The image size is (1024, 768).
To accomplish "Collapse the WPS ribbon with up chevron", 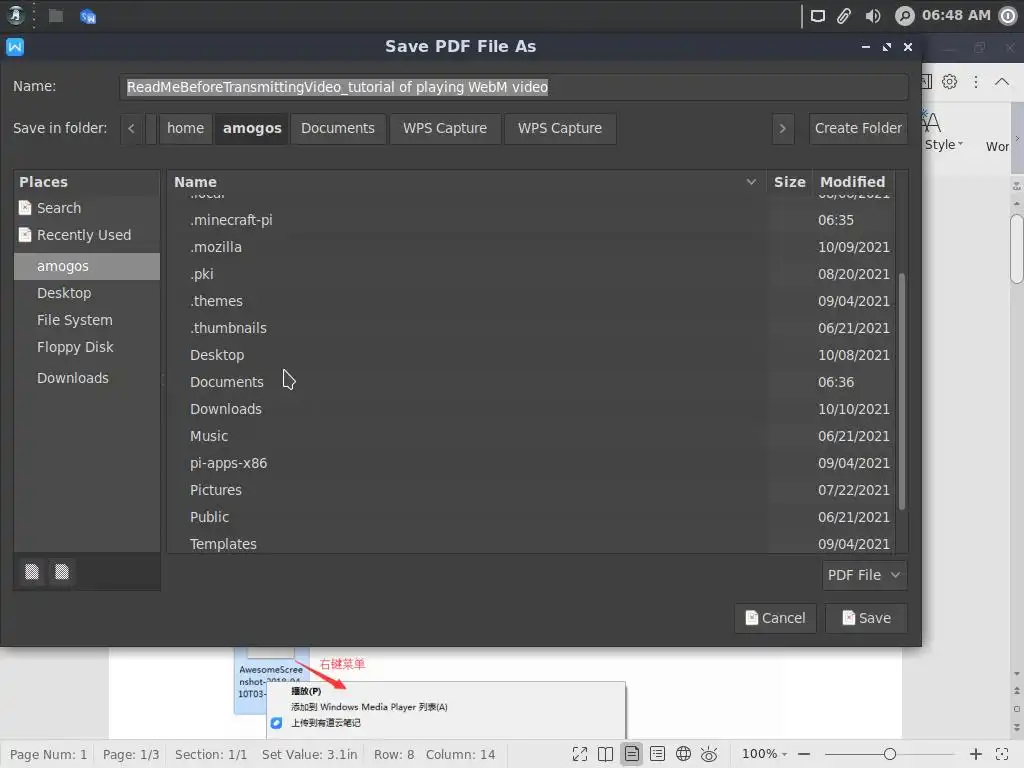I will click(1002, 82).
